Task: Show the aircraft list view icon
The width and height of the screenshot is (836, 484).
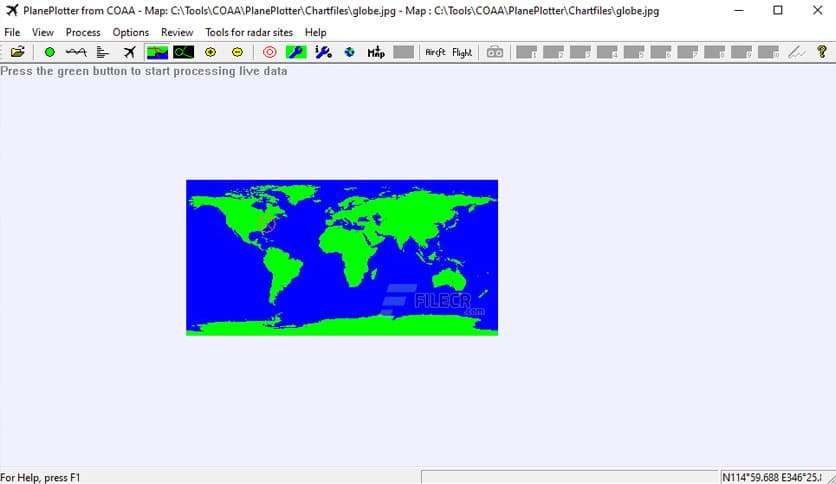Action: (102, 52)
